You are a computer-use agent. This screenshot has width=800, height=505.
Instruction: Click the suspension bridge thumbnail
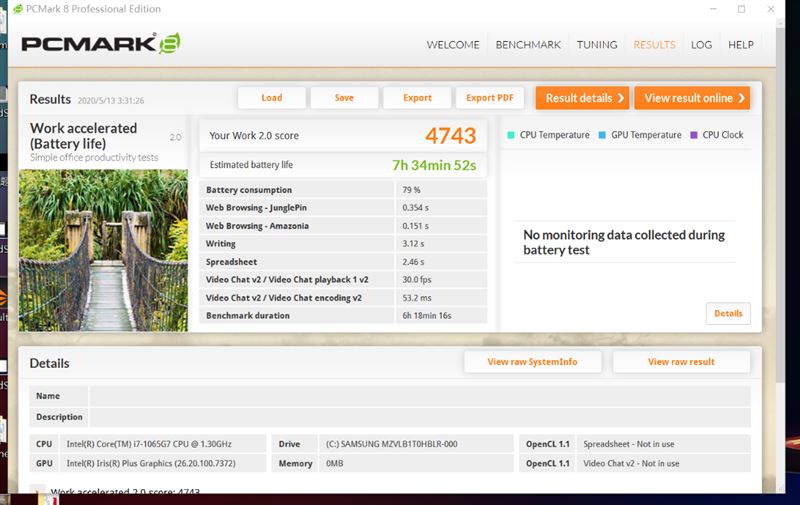coord(103,250)
